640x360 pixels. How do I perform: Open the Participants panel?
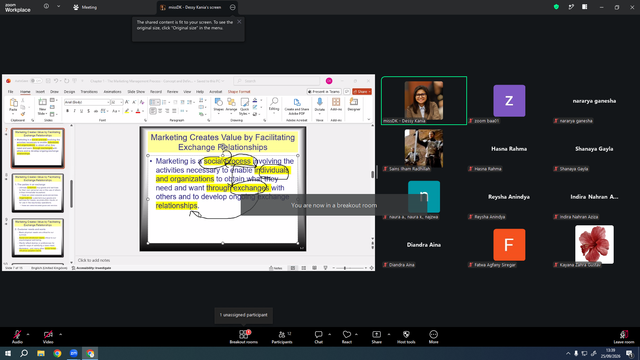tap(282, 337)
